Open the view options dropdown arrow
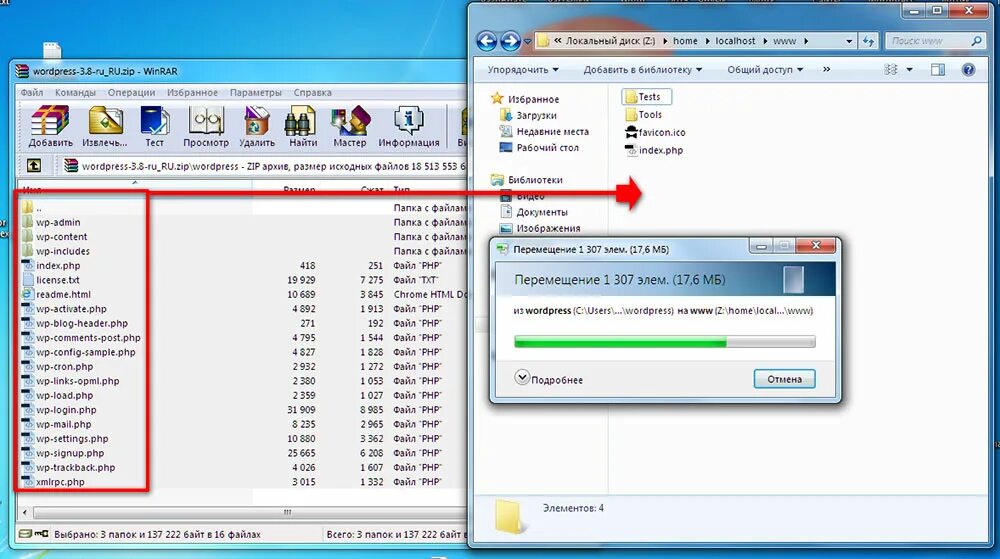Viewport: 1000px width, 559px height. pos(909,69)
